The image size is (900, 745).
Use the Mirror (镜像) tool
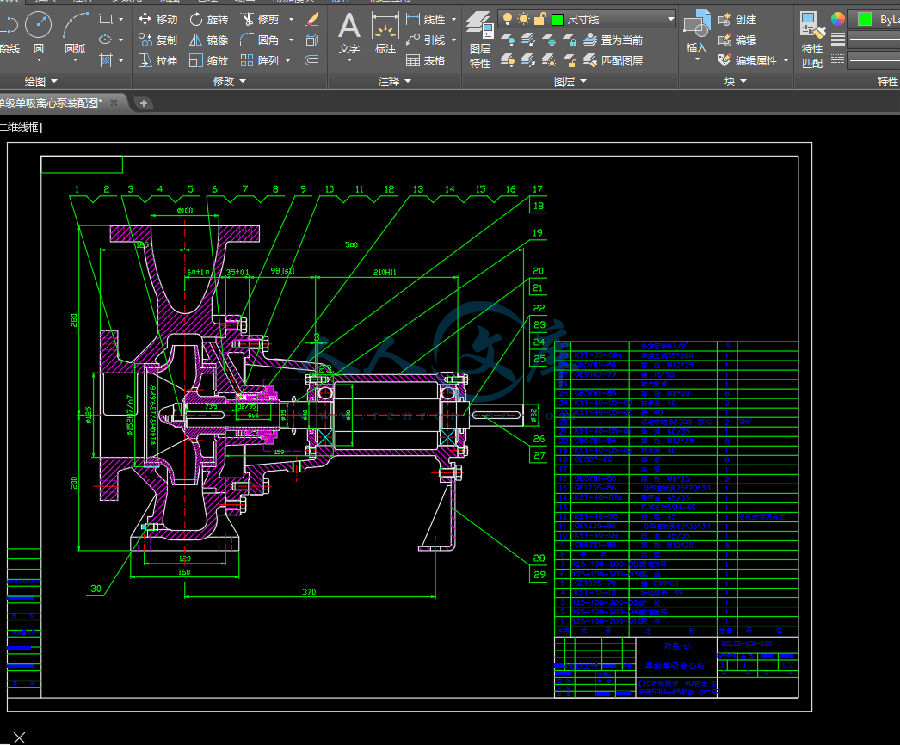[208, 40]
